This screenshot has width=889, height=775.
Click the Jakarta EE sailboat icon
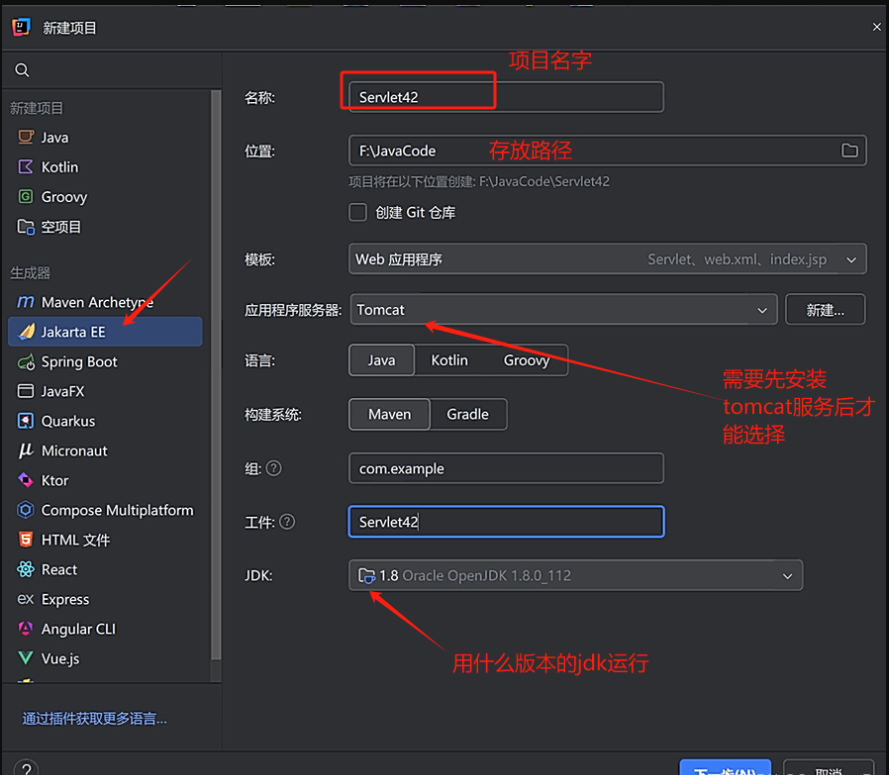pos(26,332)
